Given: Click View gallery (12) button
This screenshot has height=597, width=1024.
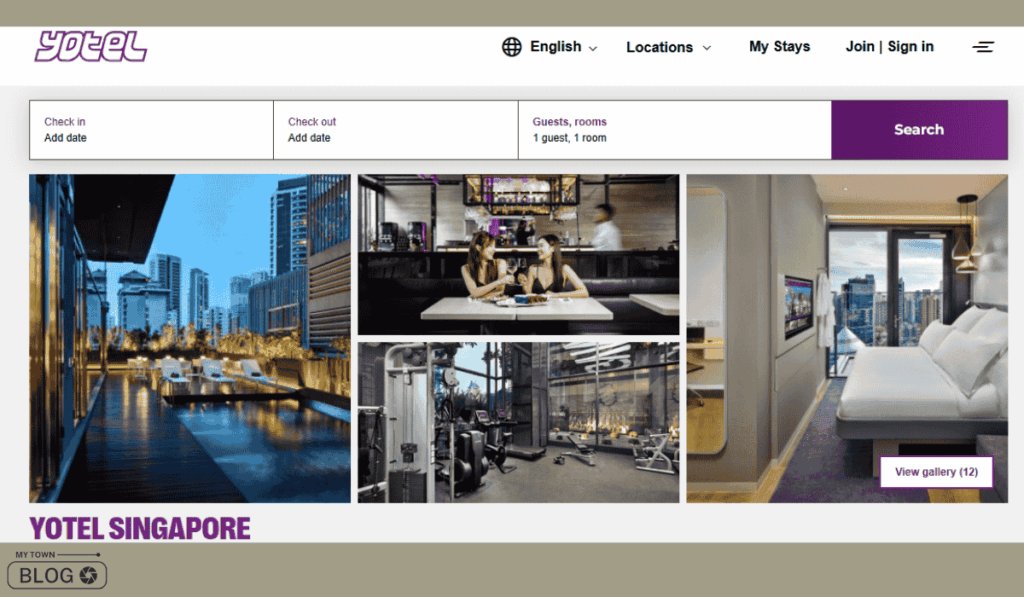Looking at the screenshot, I should click(x=936, y=472).
